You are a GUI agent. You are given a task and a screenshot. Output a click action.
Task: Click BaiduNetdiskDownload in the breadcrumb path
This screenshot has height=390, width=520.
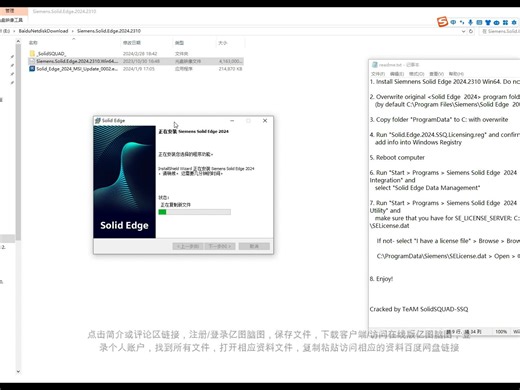coord(43,31)
